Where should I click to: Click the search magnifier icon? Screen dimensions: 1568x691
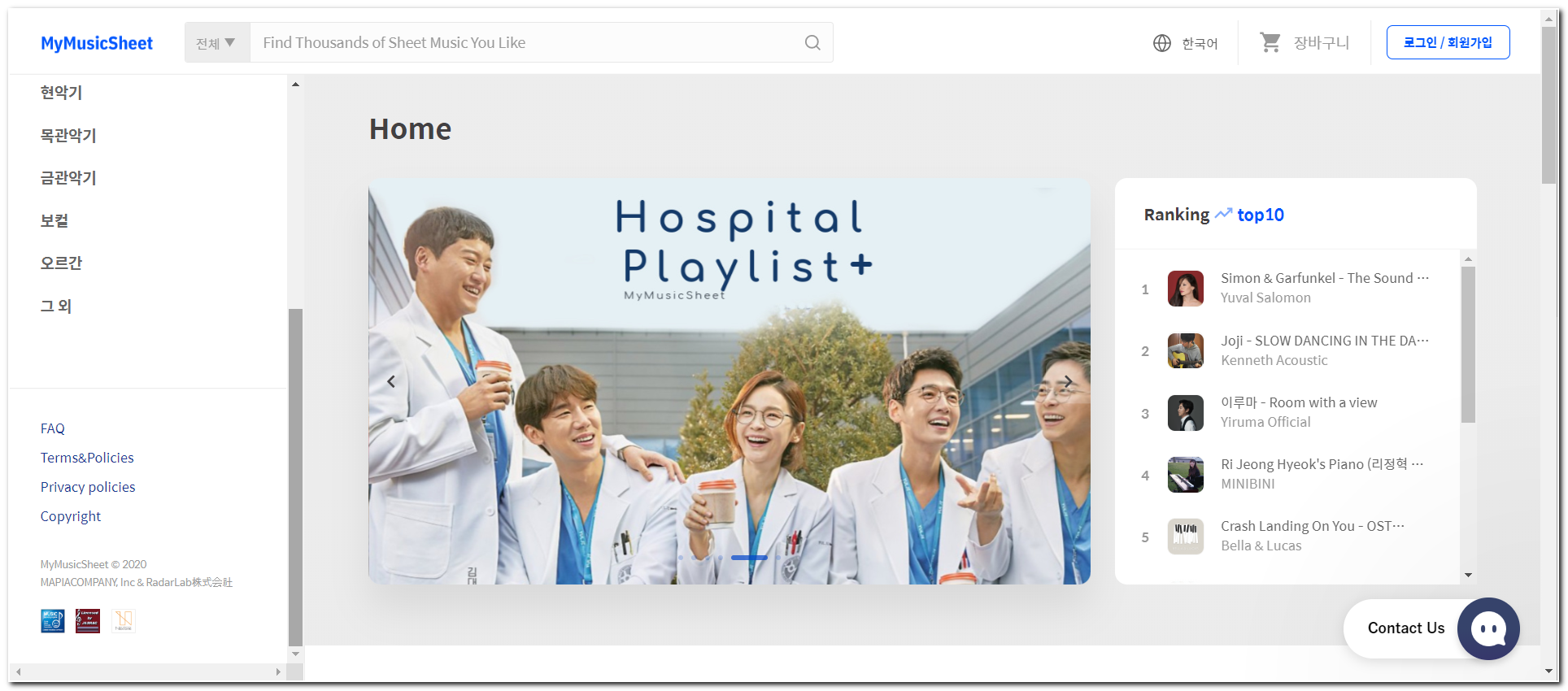coord(812,43)
